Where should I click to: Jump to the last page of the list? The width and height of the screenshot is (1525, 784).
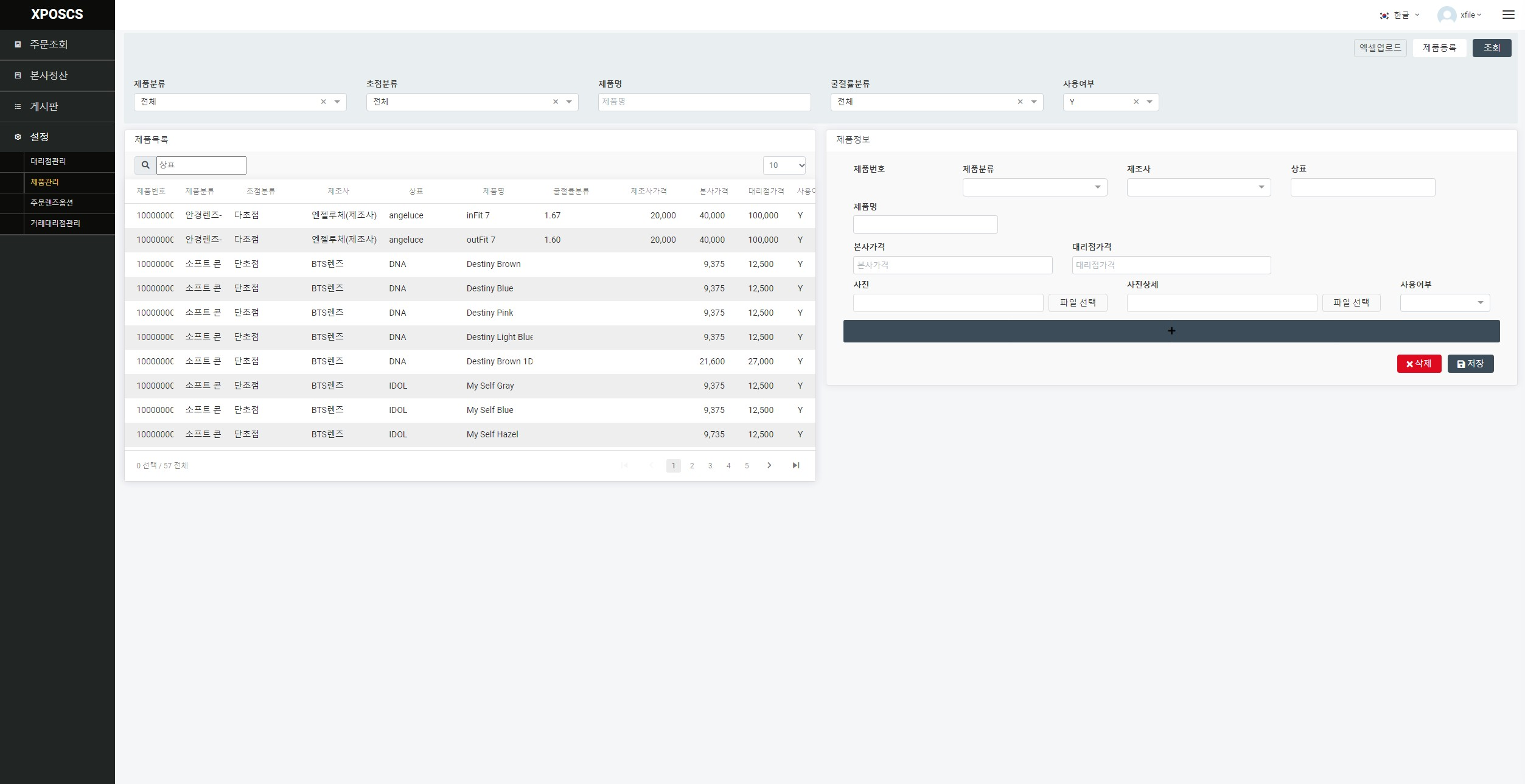(795, 465)
